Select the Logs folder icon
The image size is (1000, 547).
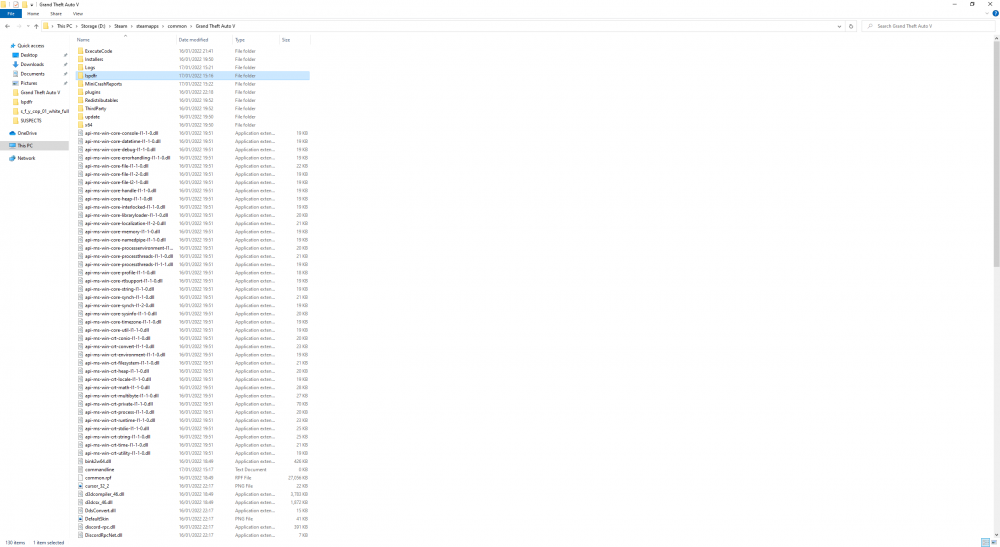pos(80,68)
